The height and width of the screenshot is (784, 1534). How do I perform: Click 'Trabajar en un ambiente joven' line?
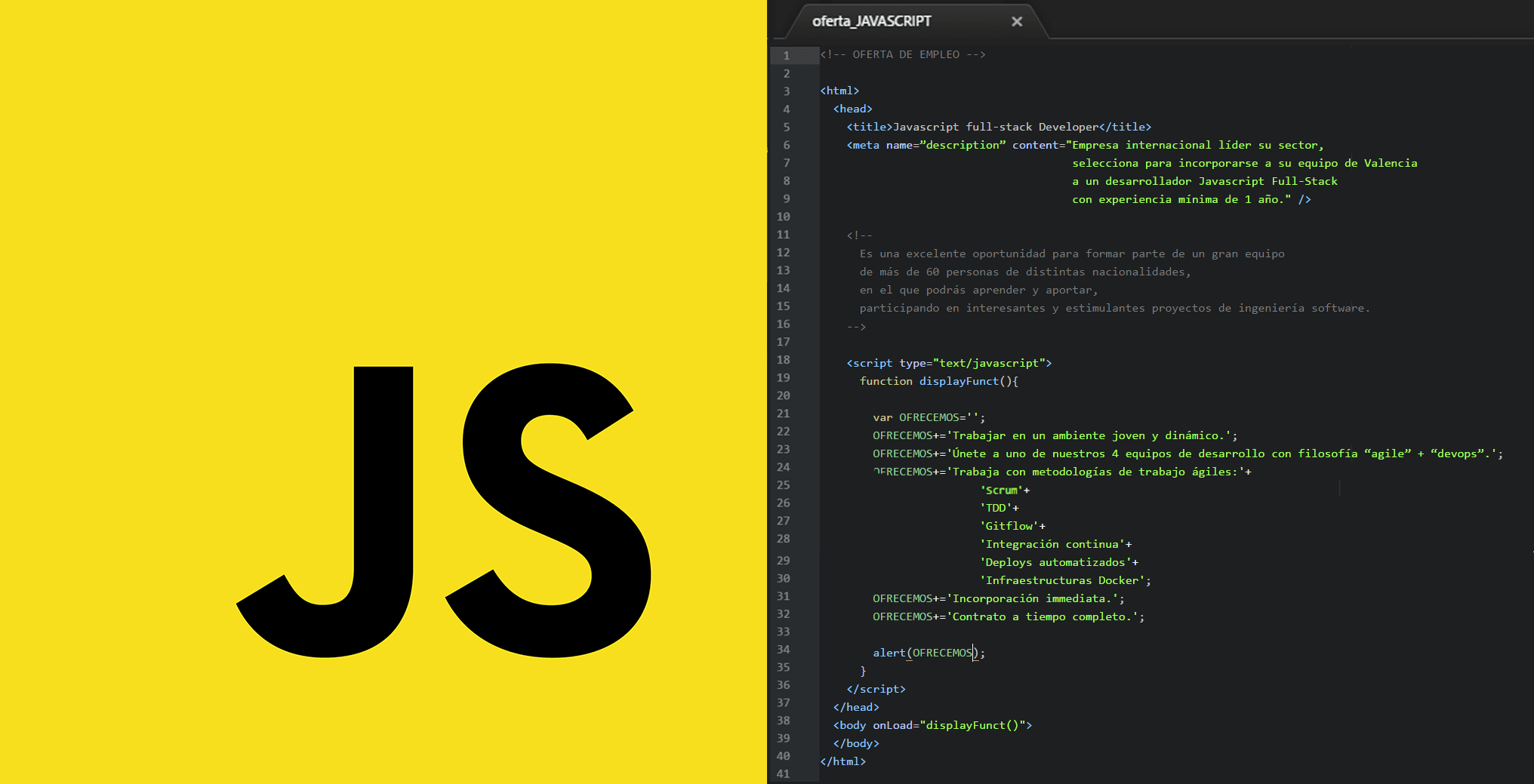(1055, 435)
